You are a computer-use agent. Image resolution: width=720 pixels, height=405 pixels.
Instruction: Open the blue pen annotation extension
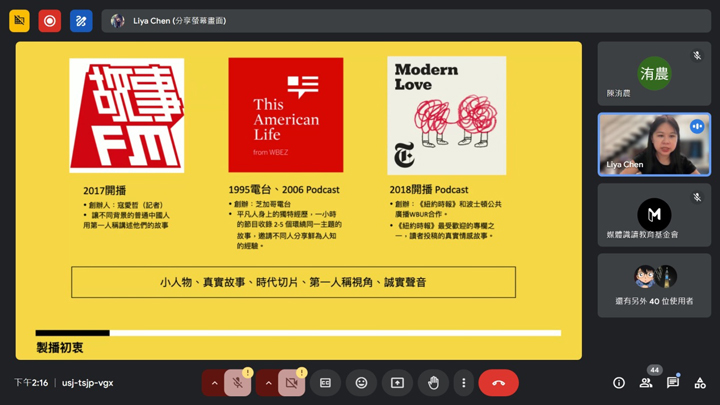81,21
